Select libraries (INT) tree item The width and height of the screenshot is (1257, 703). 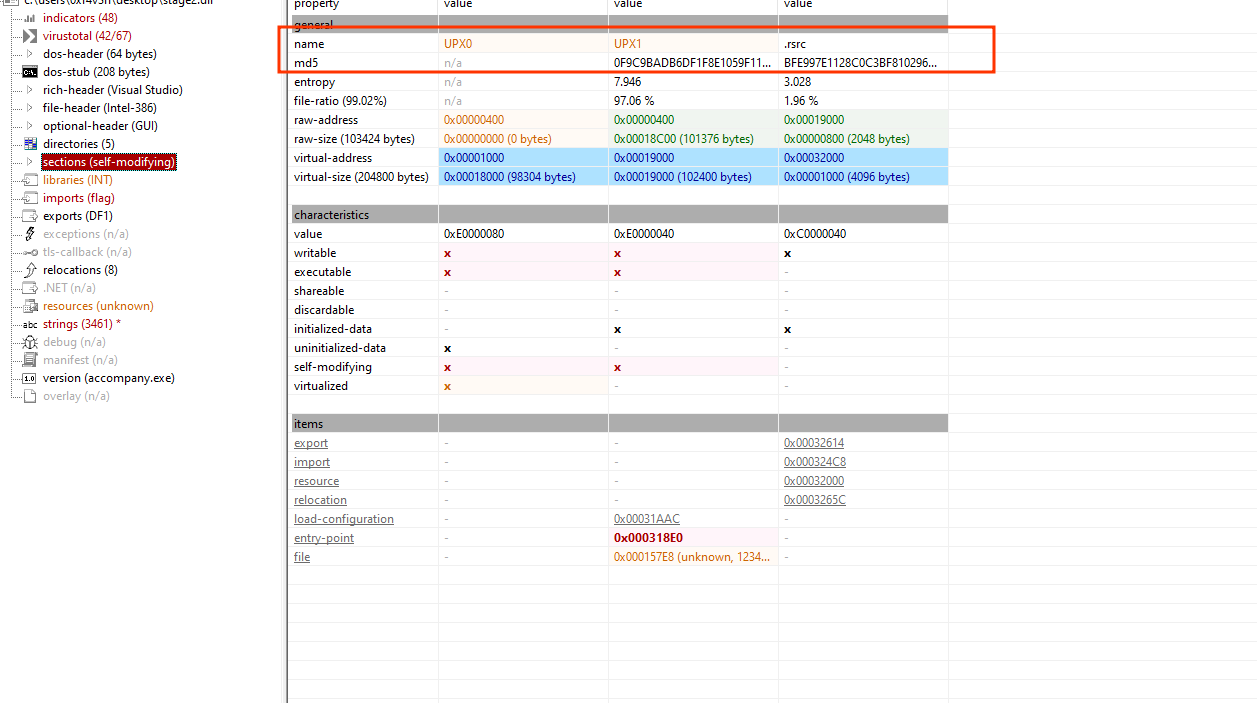[77, 180]
